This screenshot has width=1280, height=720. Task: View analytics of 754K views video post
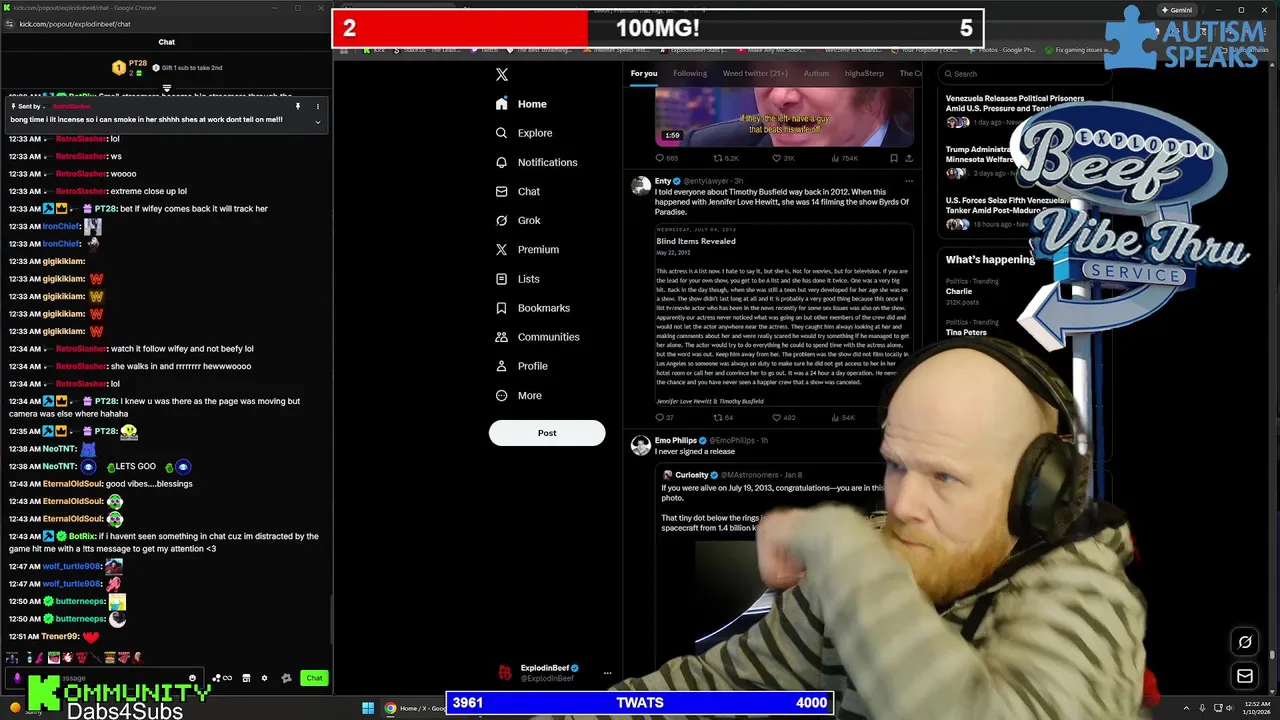pos(843,158)
